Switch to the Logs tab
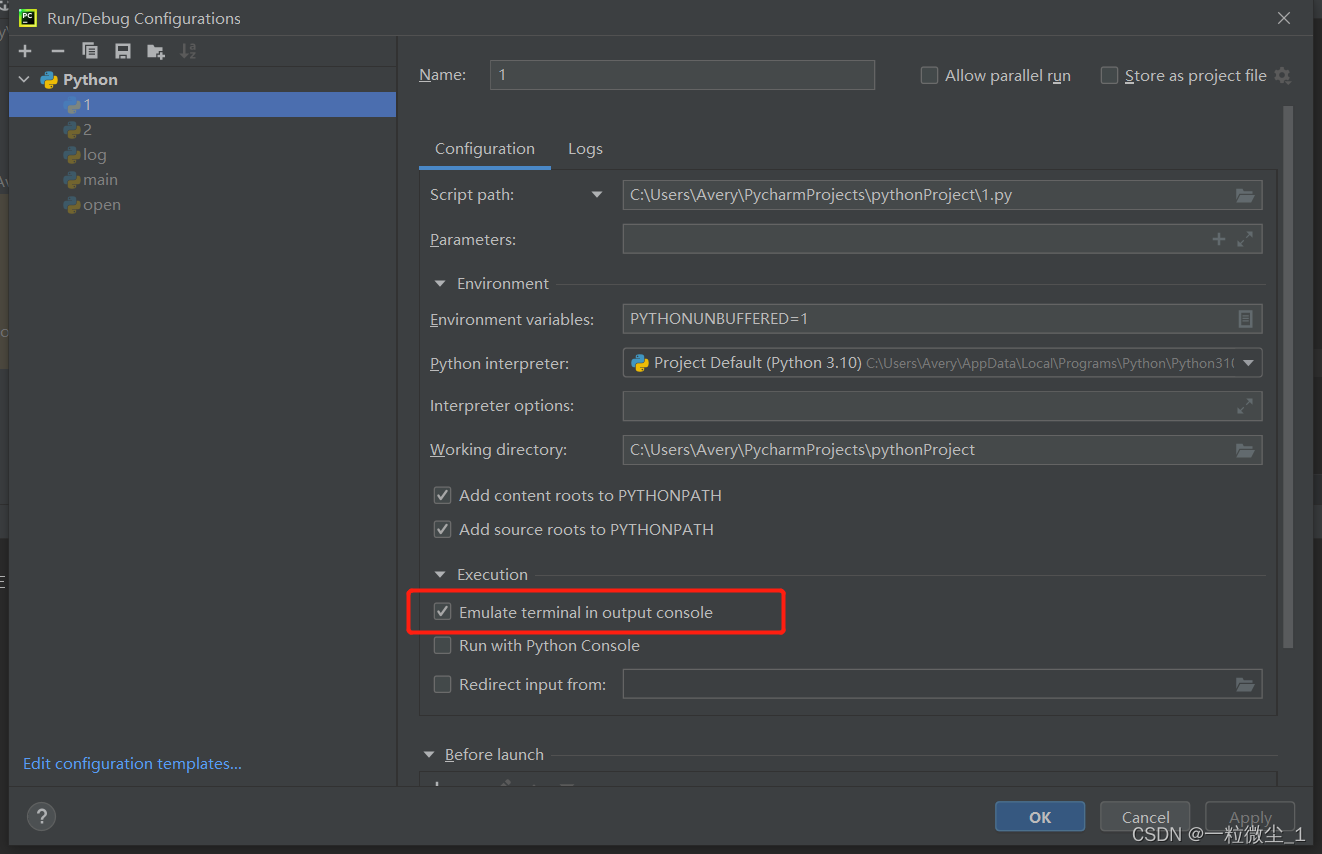The image size is (1322, 854). pos(585,149)
